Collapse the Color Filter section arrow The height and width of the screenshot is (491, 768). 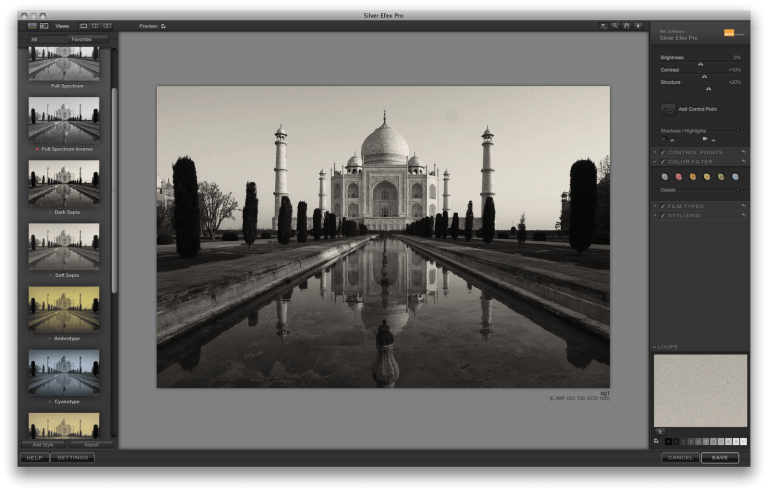[x=655, y=162]
